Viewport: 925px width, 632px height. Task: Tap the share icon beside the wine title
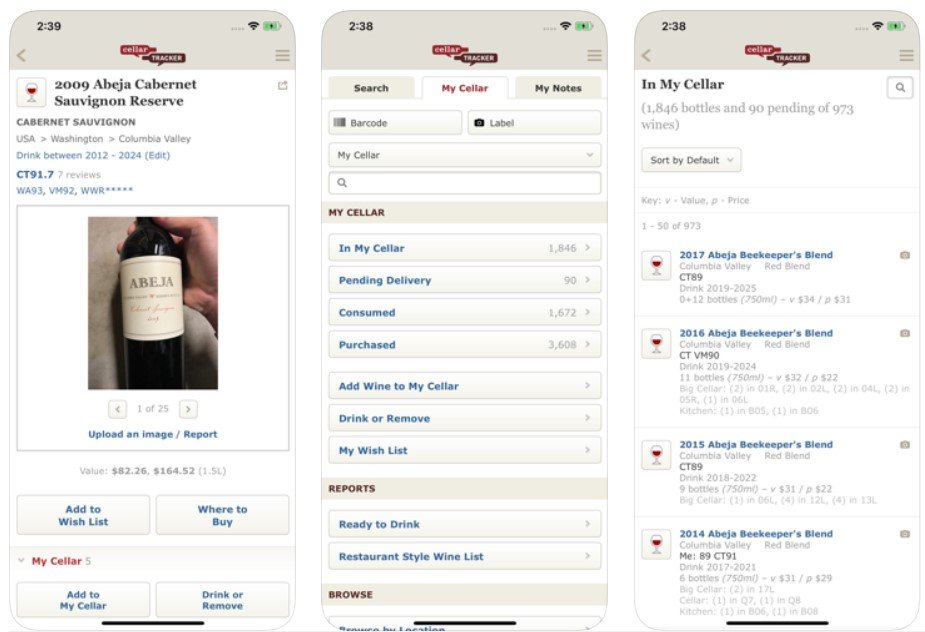click(283, 86)
